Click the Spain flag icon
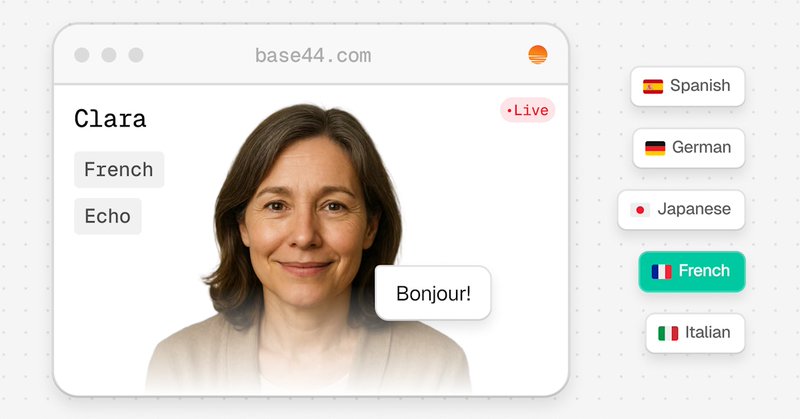Screen dimensions: 800x419 click(653, 86)
